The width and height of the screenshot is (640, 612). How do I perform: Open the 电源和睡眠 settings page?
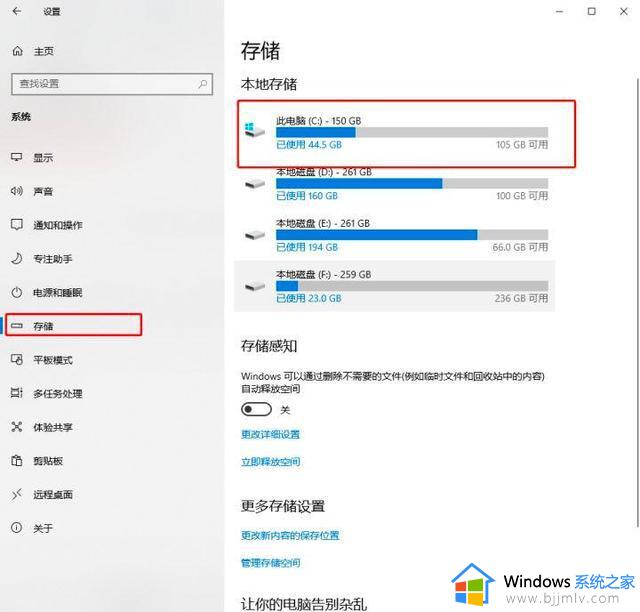coord(58,293)
